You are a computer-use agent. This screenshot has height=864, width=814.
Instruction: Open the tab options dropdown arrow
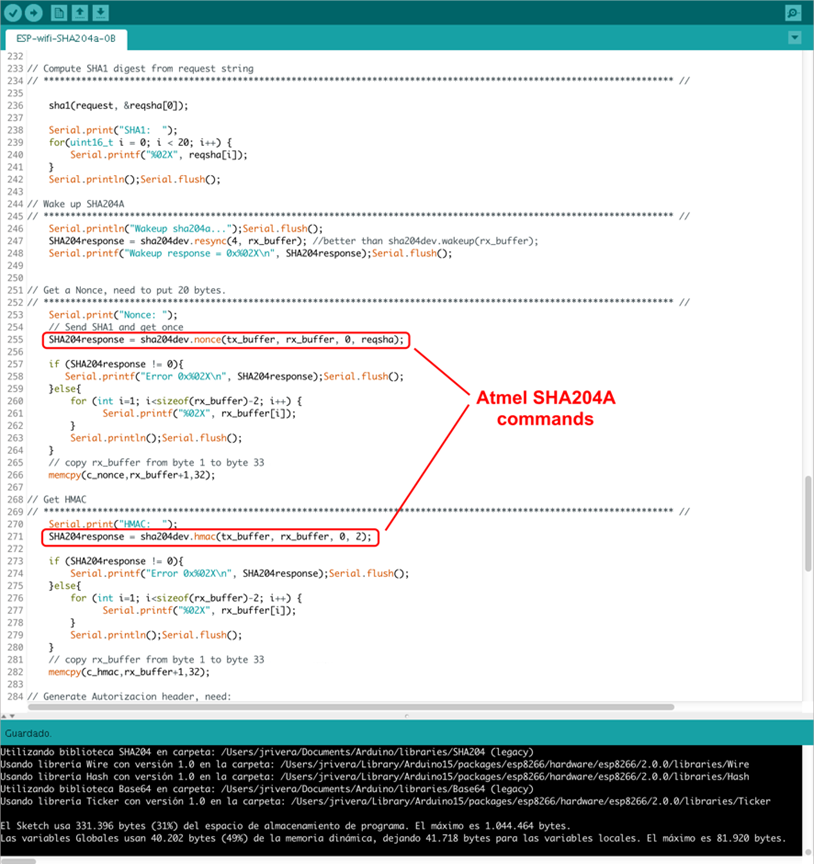click(x=795, y=37)
